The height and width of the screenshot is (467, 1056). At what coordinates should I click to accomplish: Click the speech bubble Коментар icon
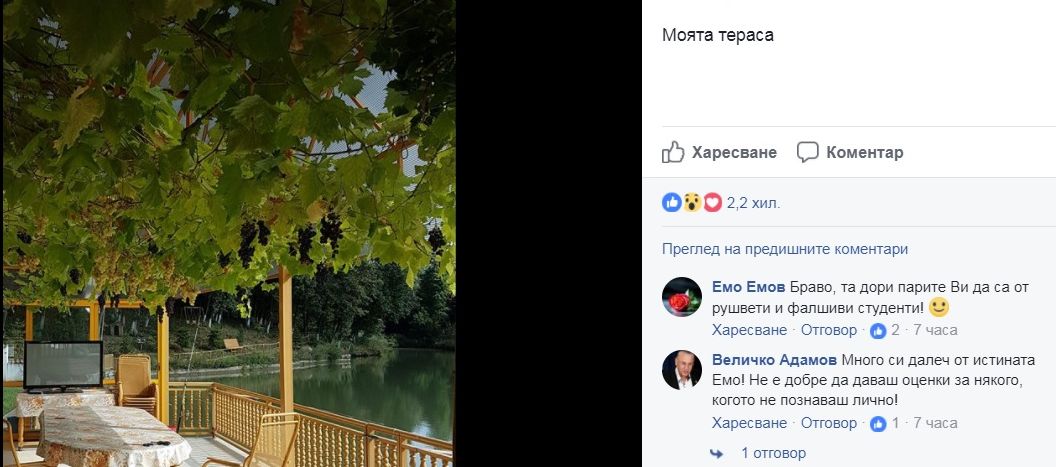807,152
